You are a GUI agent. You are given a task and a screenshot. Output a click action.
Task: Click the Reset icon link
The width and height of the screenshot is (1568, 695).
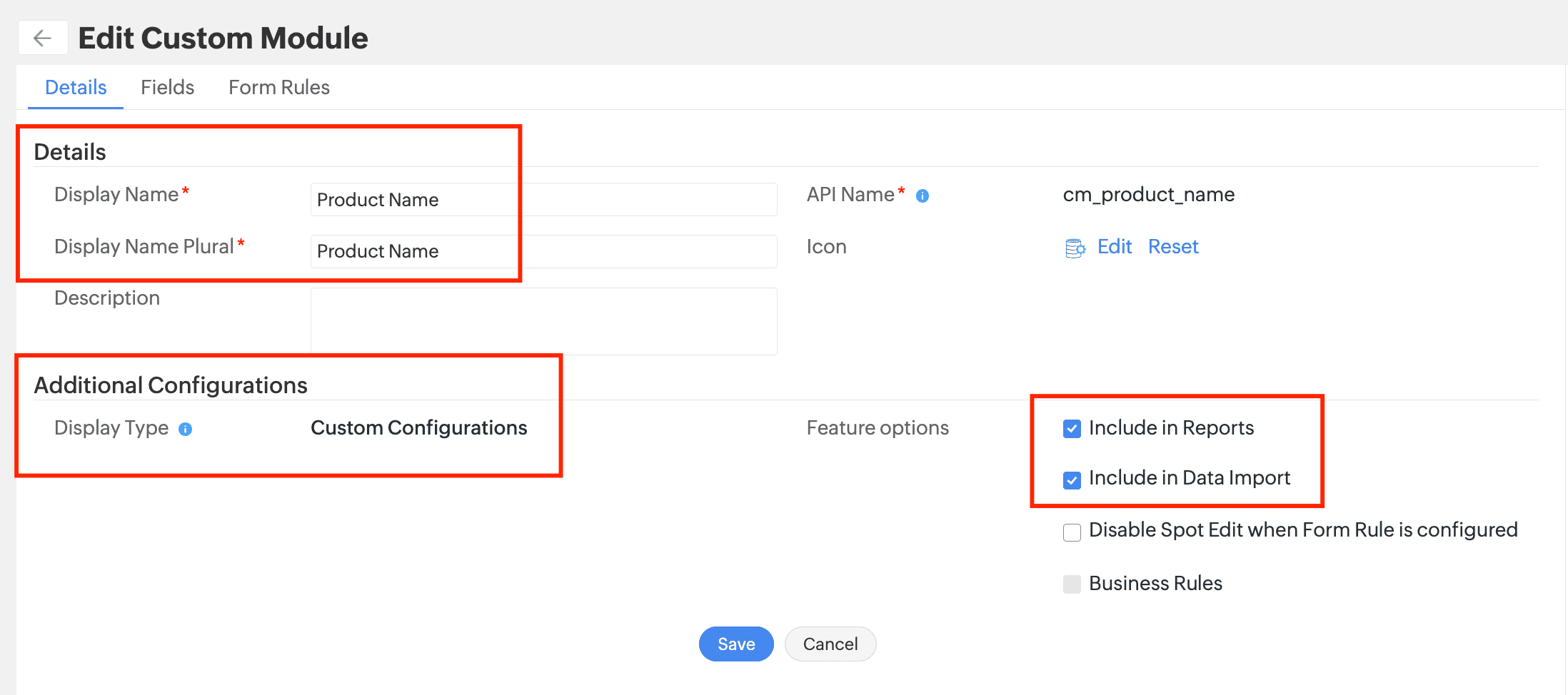(1172, 247)
